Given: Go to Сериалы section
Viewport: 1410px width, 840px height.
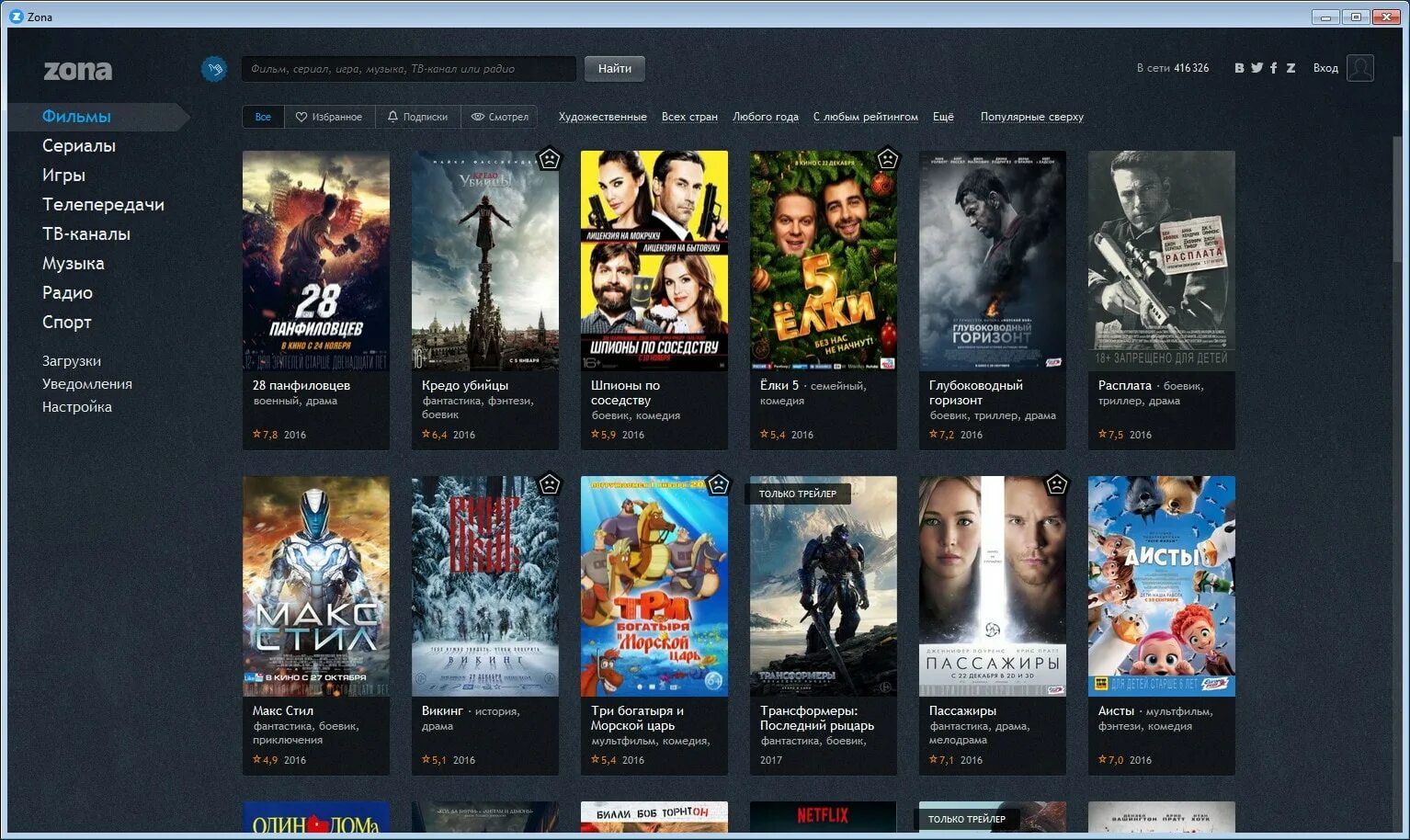Looking at the screenshot, I should [79, 146].
